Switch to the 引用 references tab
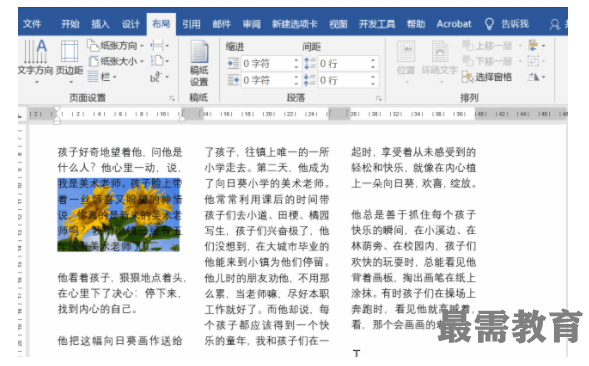 (x=191, y=24)
